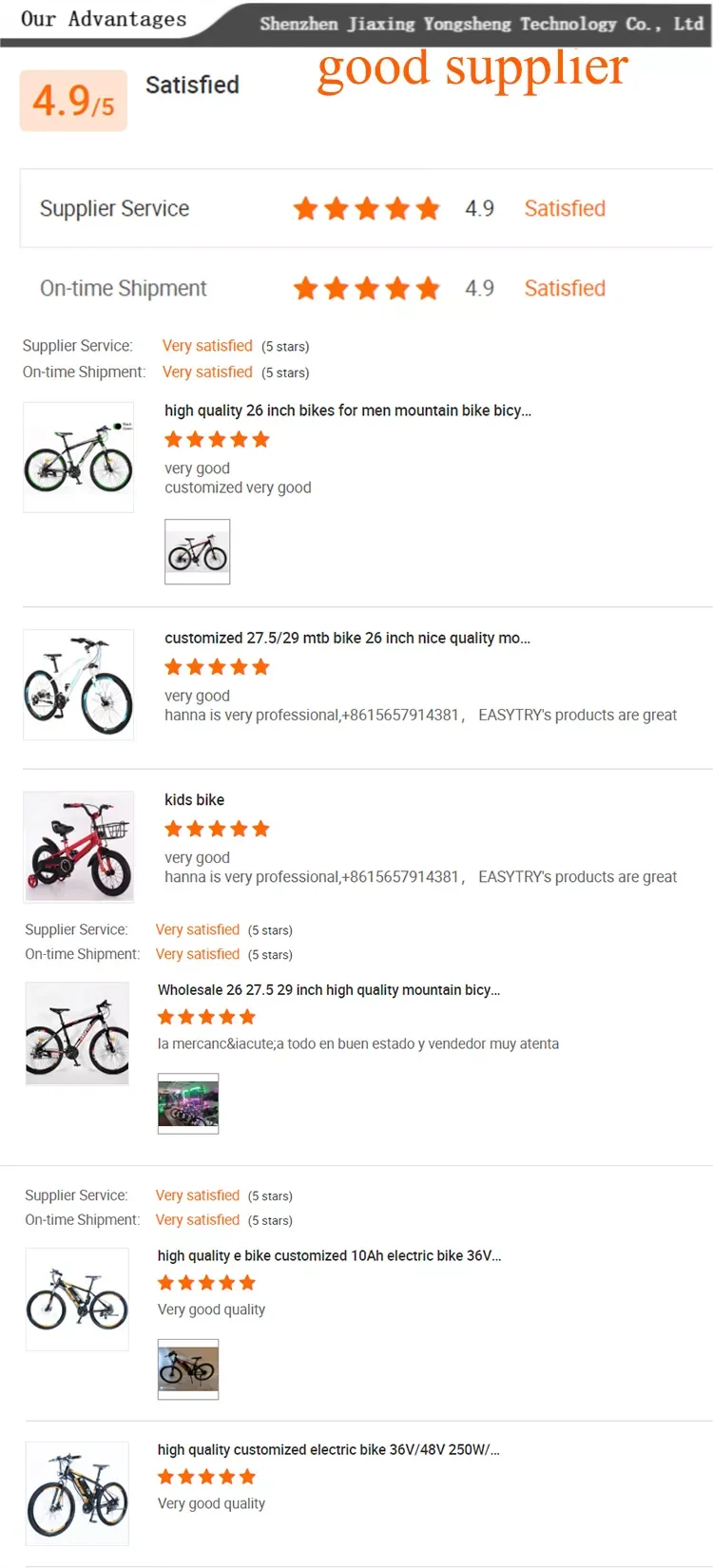Screen dimensions: 713x1568
Task: Click star rating under the kids bike review
Action: pos(217,830)
